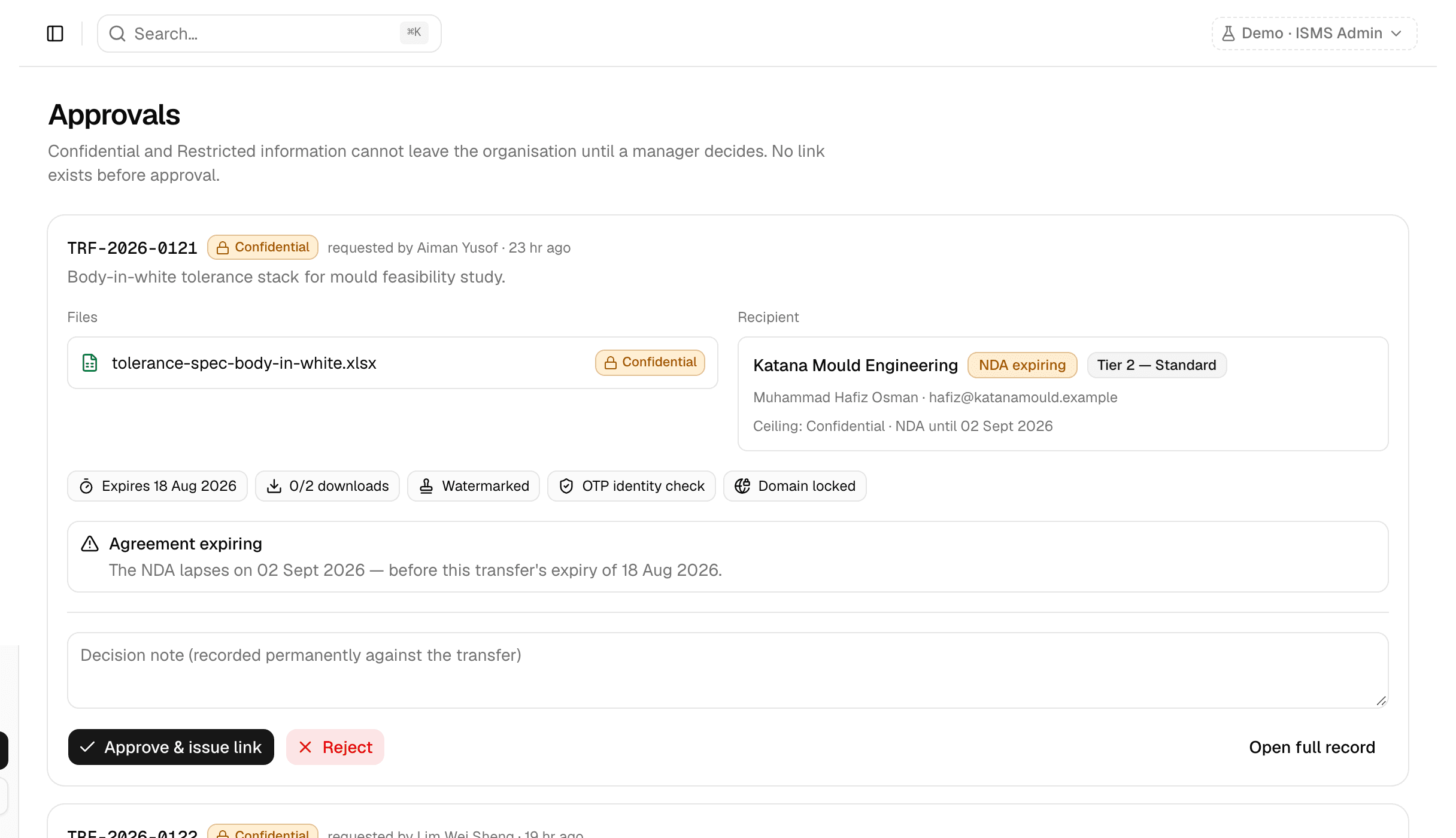
Task: Click hafiz@katanamould.example email text
Action: [x=1023, y=397]
